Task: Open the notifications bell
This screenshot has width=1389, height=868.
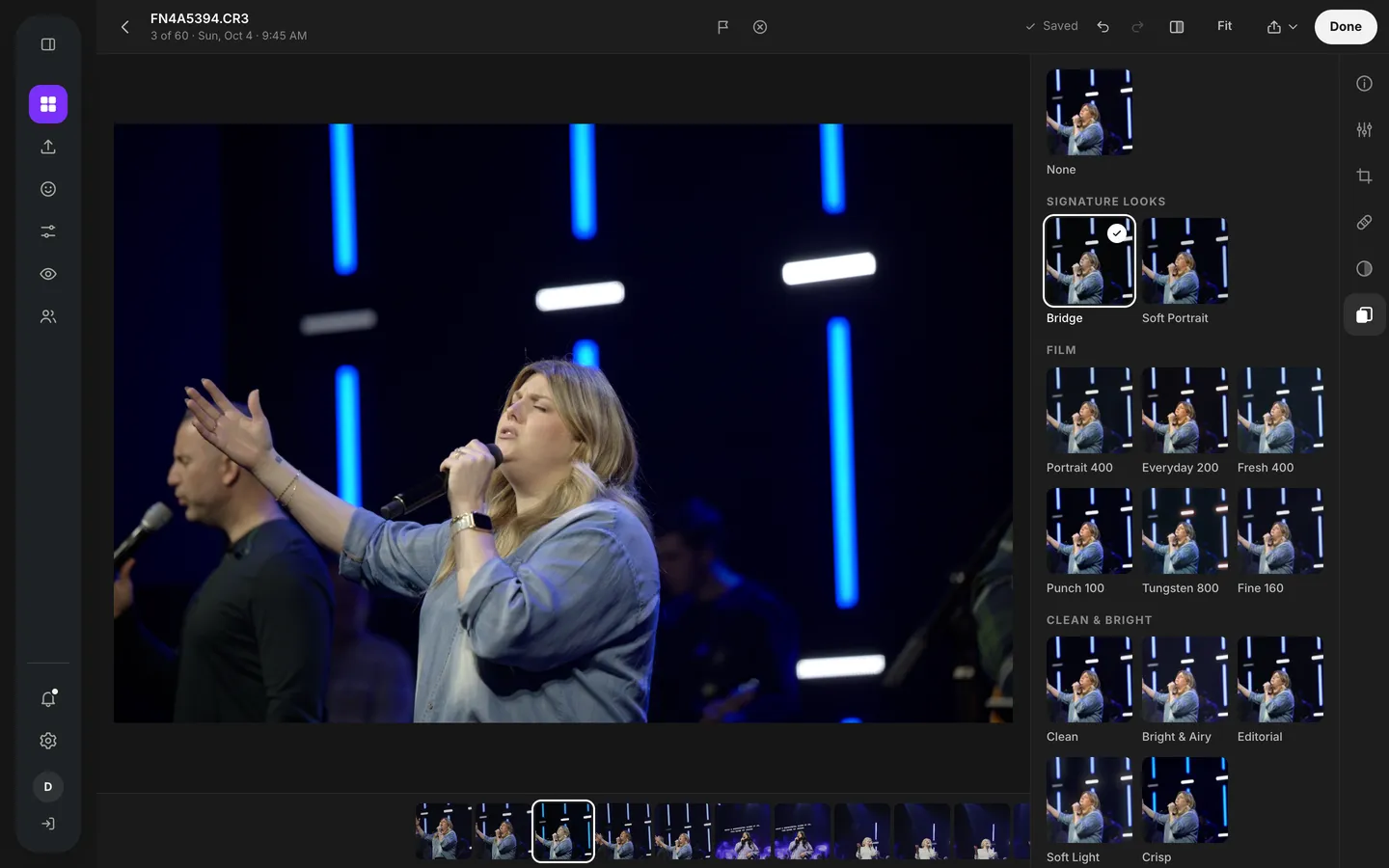Action: coord(48,698)
